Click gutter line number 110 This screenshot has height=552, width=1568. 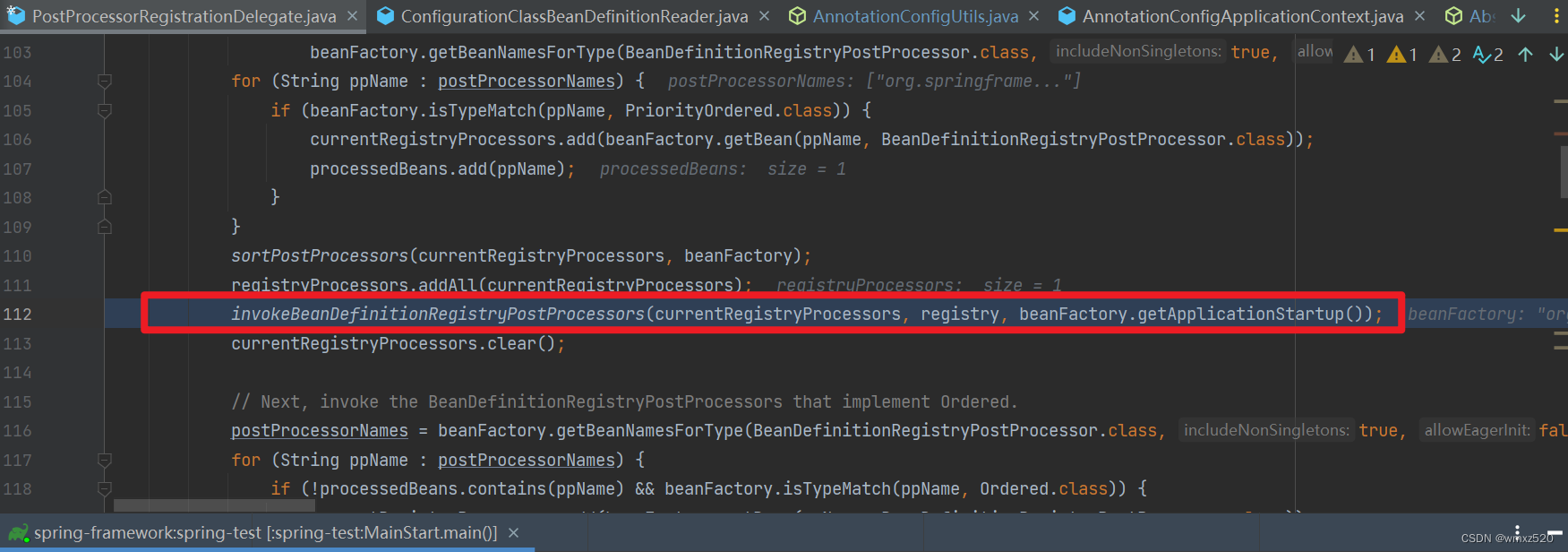click(x=17, y=256)
